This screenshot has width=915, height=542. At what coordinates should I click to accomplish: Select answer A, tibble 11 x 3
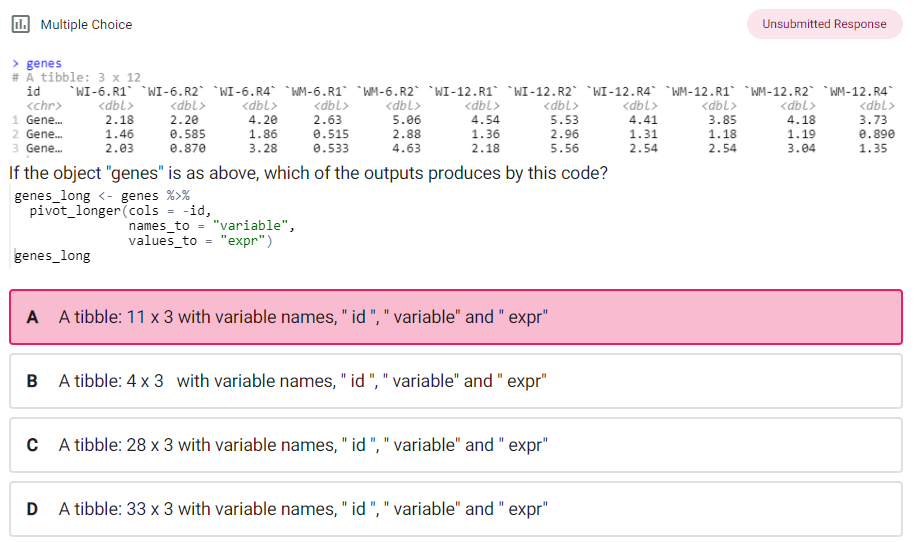[456, 317]
